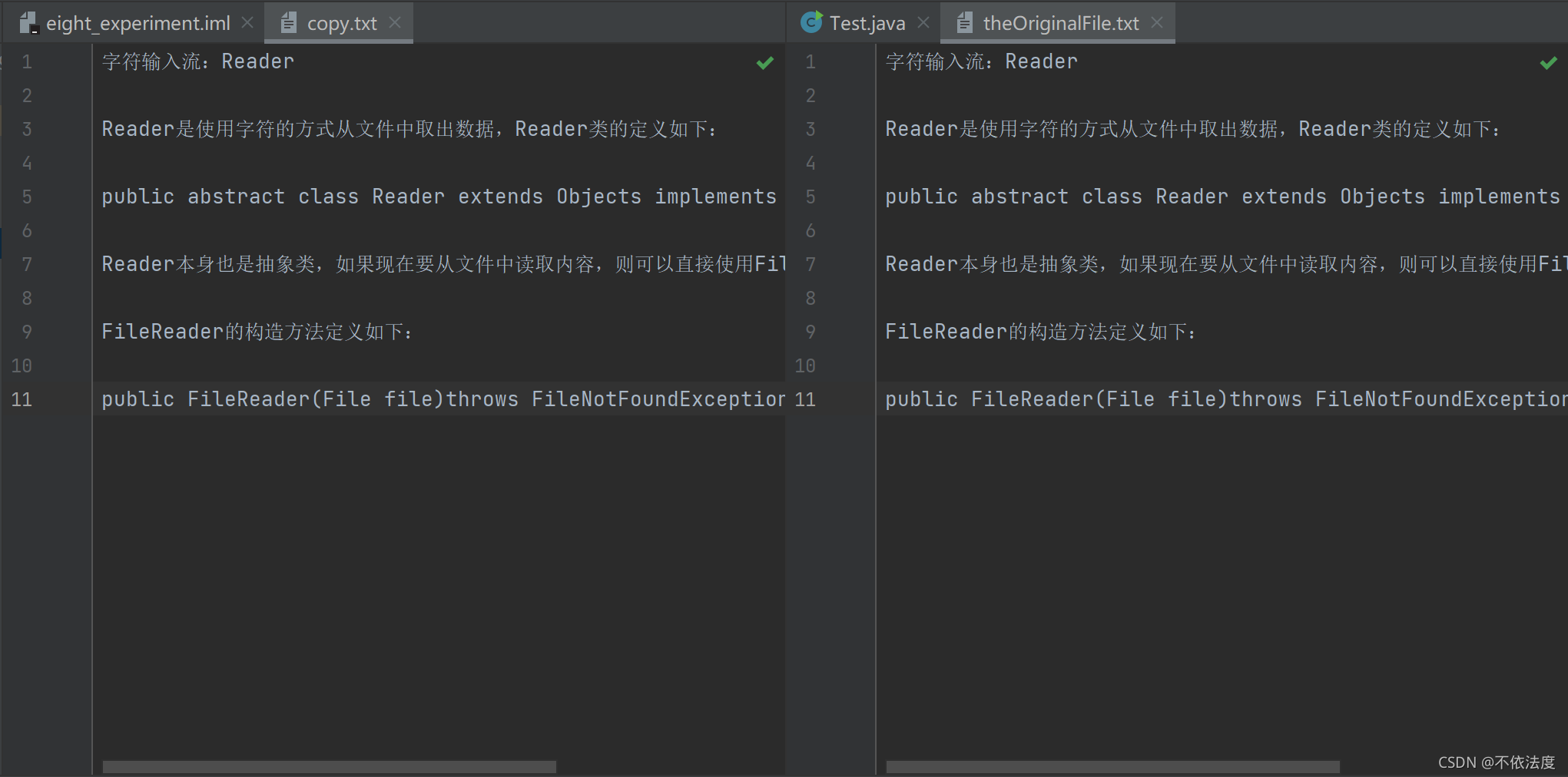The height and width of the screenshot is (777, 1568).
Task: Click the text file icon on copy.txt tab
Action: 288,23
